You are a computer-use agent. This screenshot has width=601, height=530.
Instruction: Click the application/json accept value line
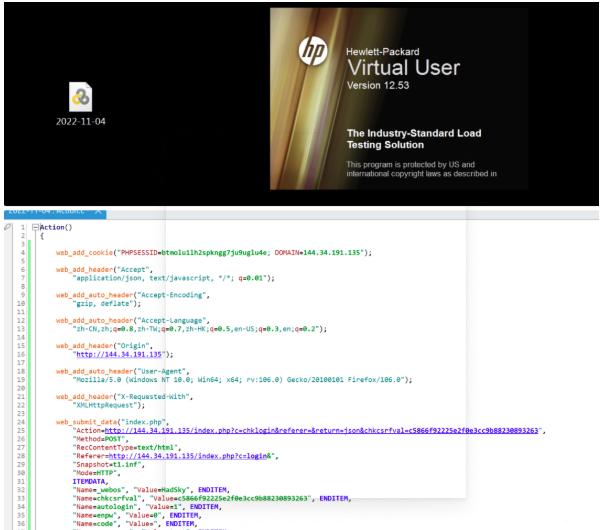(x=173, y=278)
